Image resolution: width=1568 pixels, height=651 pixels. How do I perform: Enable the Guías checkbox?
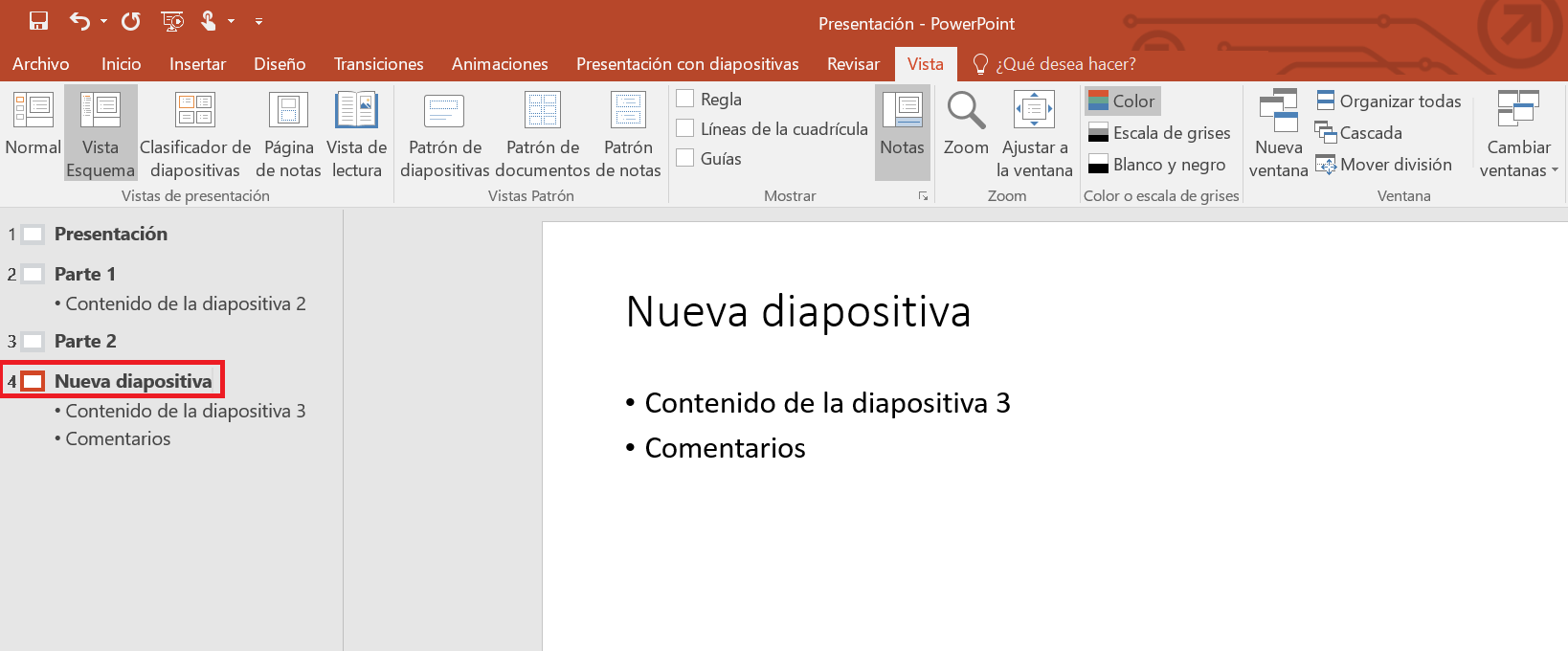[x=685, y=158]
